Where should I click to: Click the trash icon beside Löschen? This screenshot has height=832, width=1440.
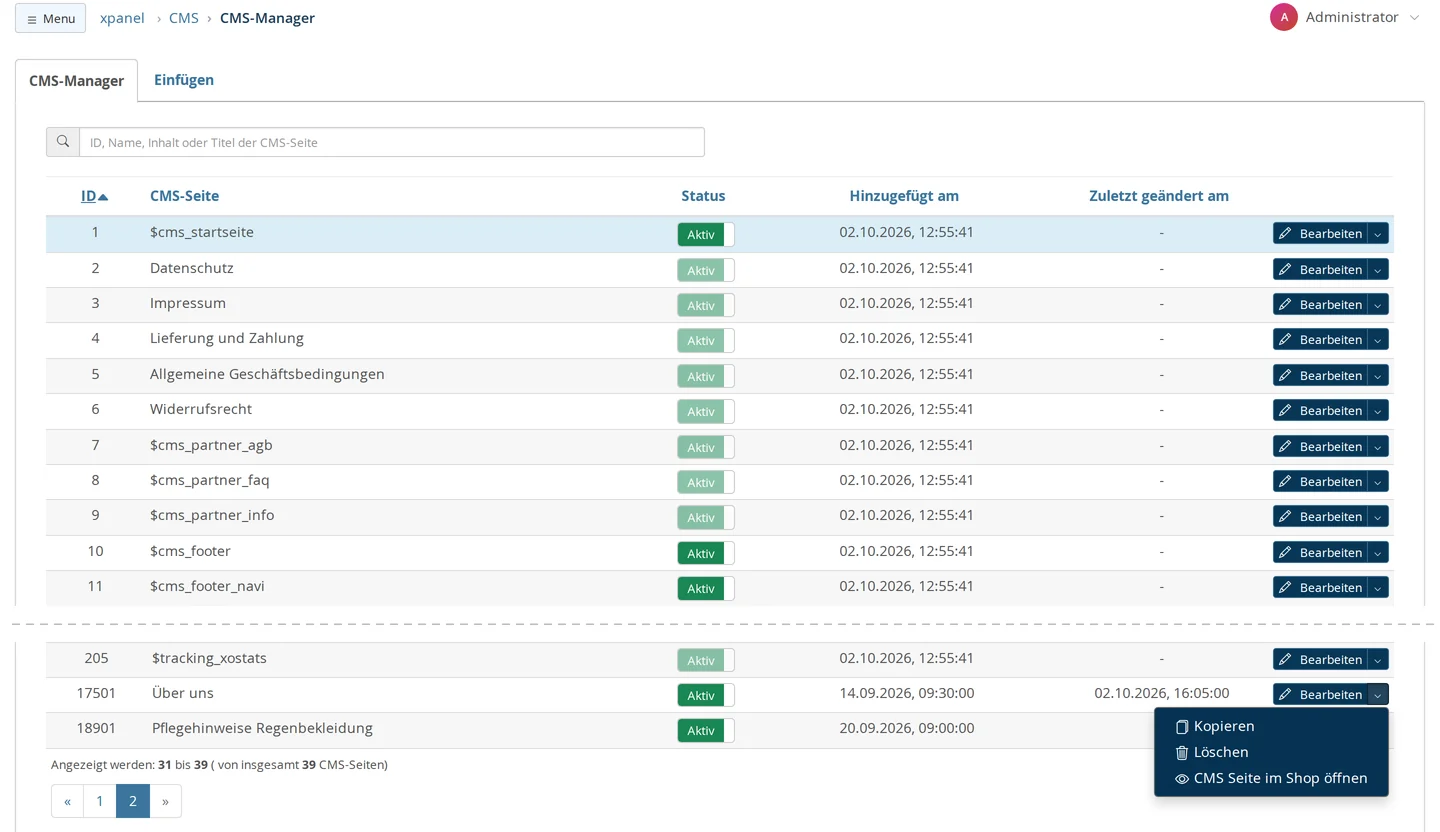pos(1182,753)
